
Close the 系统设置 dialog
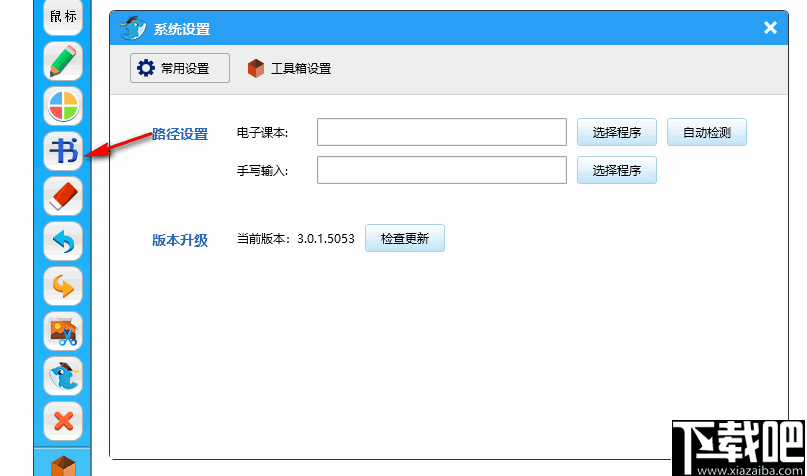(770, 27)
